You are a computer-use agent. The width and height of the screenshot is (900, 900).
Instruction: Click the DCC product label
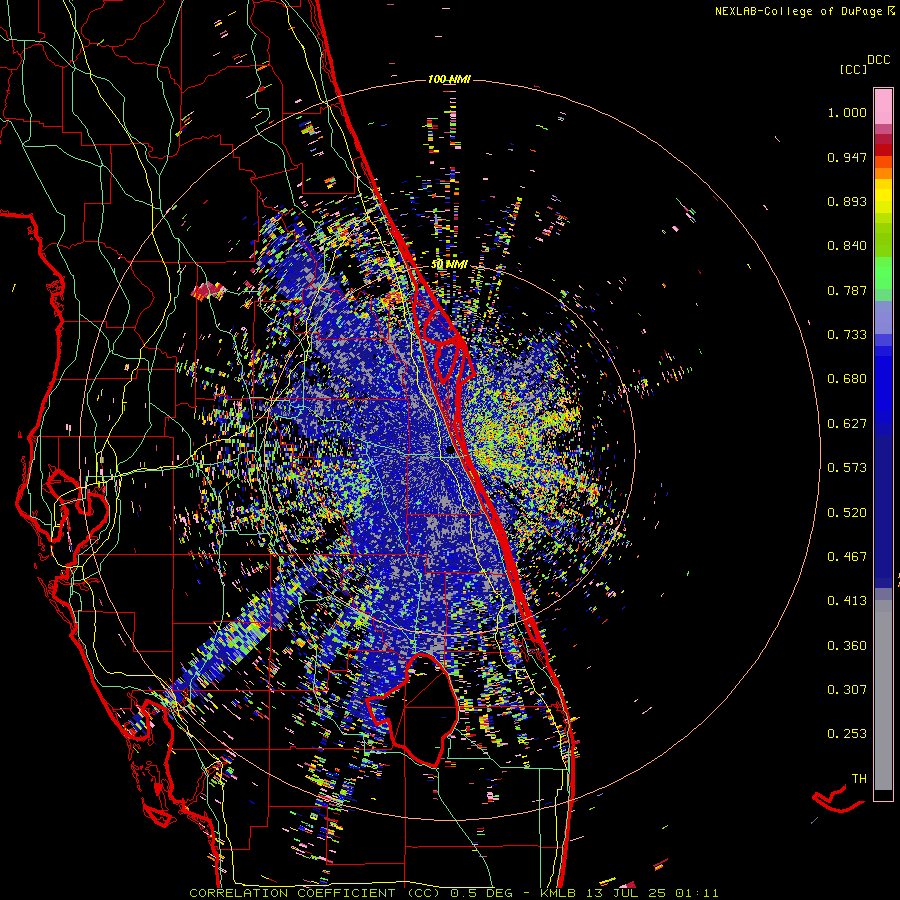[x=878, y=60]
